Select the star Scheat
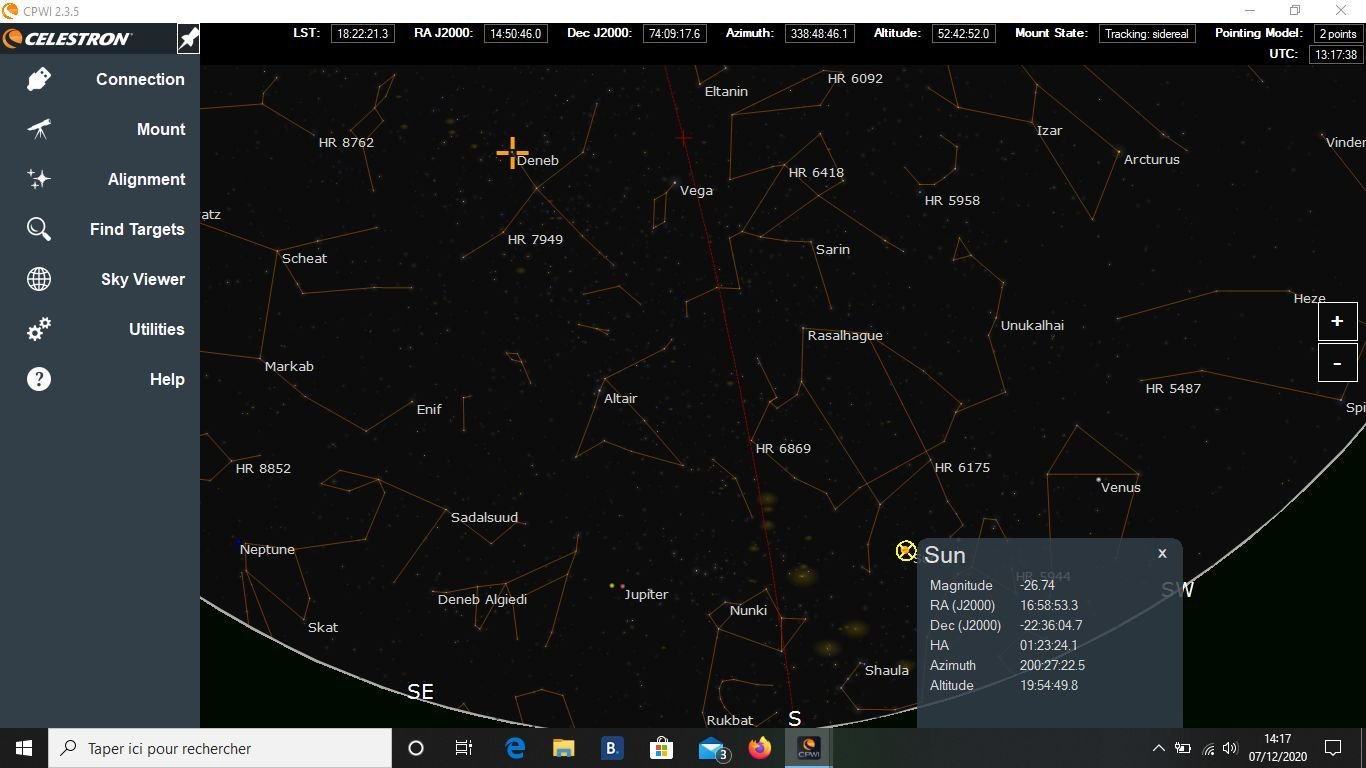This screenshot has height=768, width=1366. click(304, 258)
